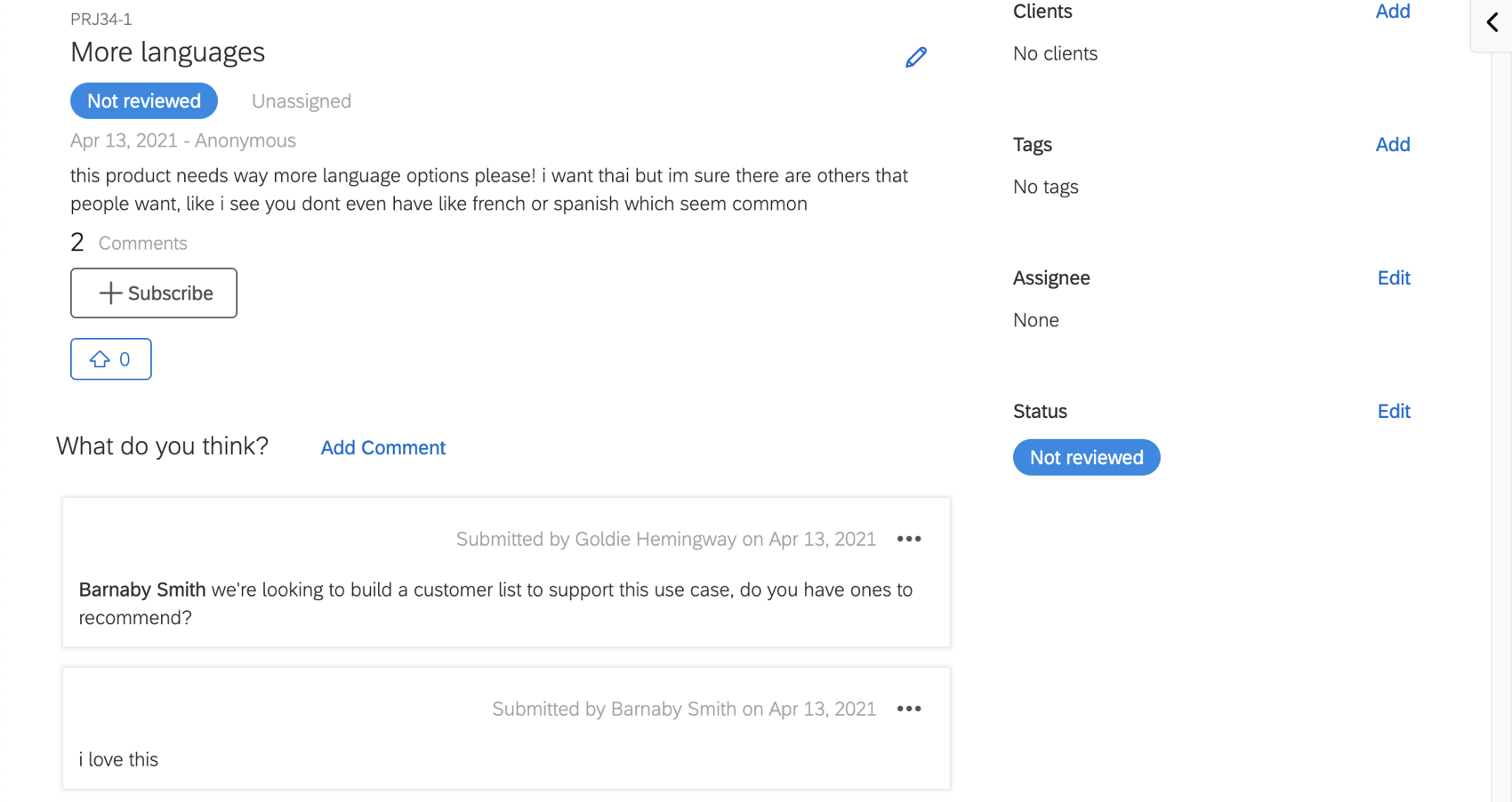Add Comment to the idea
1512x802 pixels.
point(382,447)
